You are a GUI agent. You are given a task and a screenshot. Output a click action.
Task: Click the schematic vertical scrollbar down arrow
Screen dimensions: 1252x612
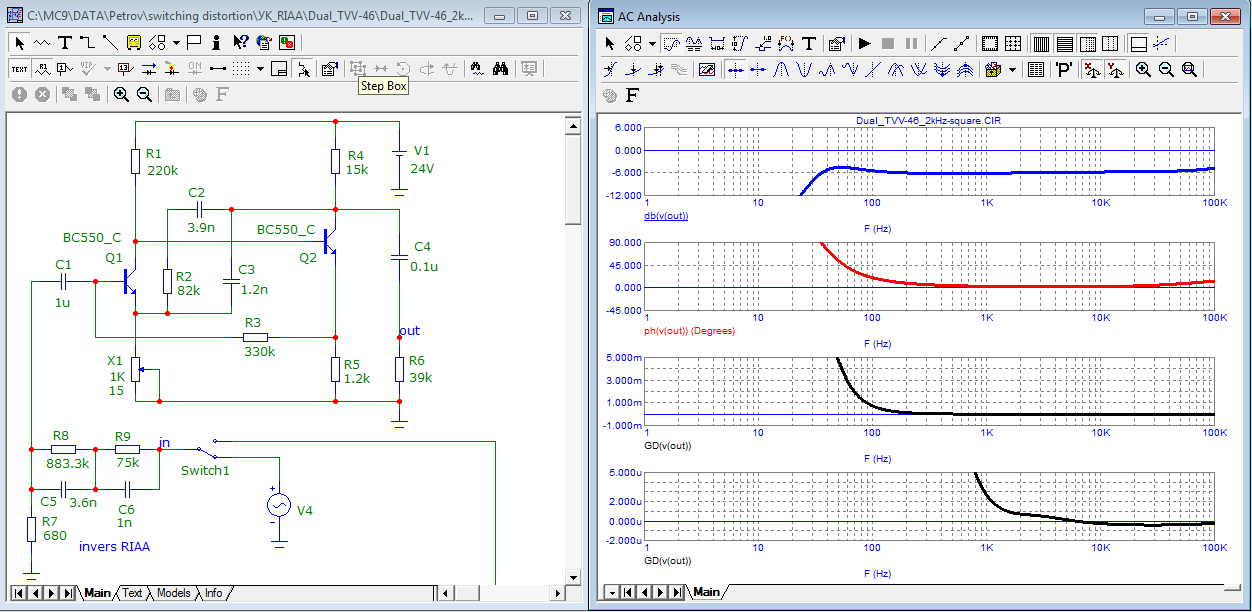[x=572, y=575]
